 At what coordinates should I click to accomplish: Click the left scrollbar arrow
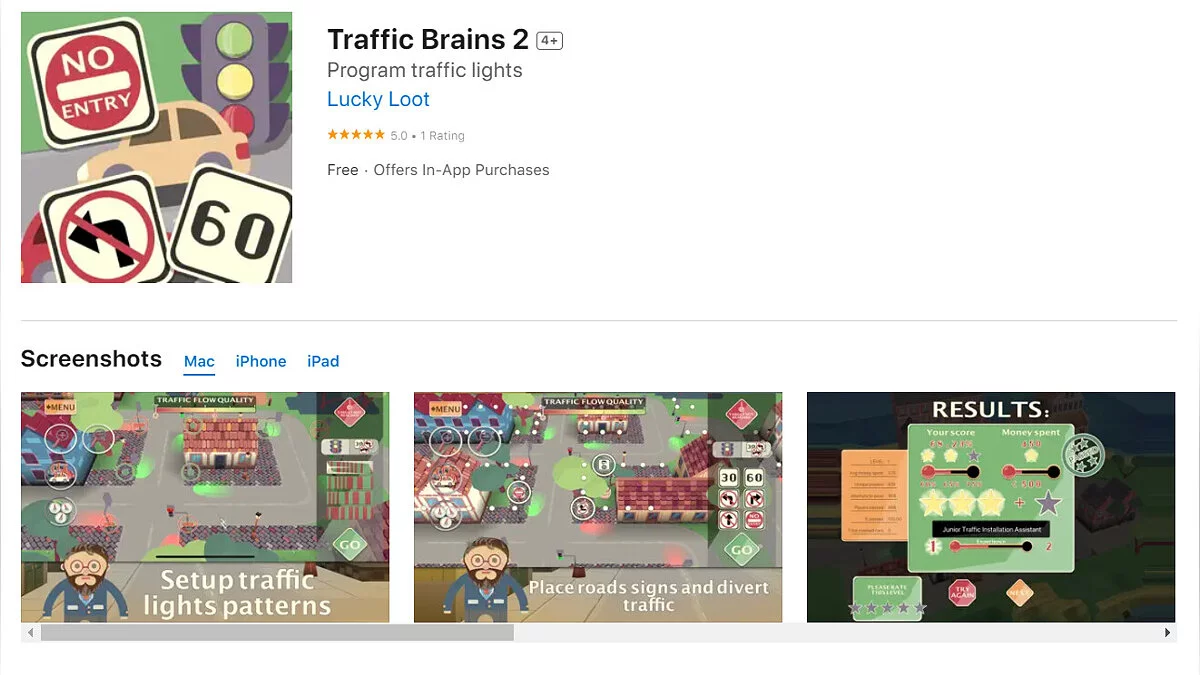[31, 633]
